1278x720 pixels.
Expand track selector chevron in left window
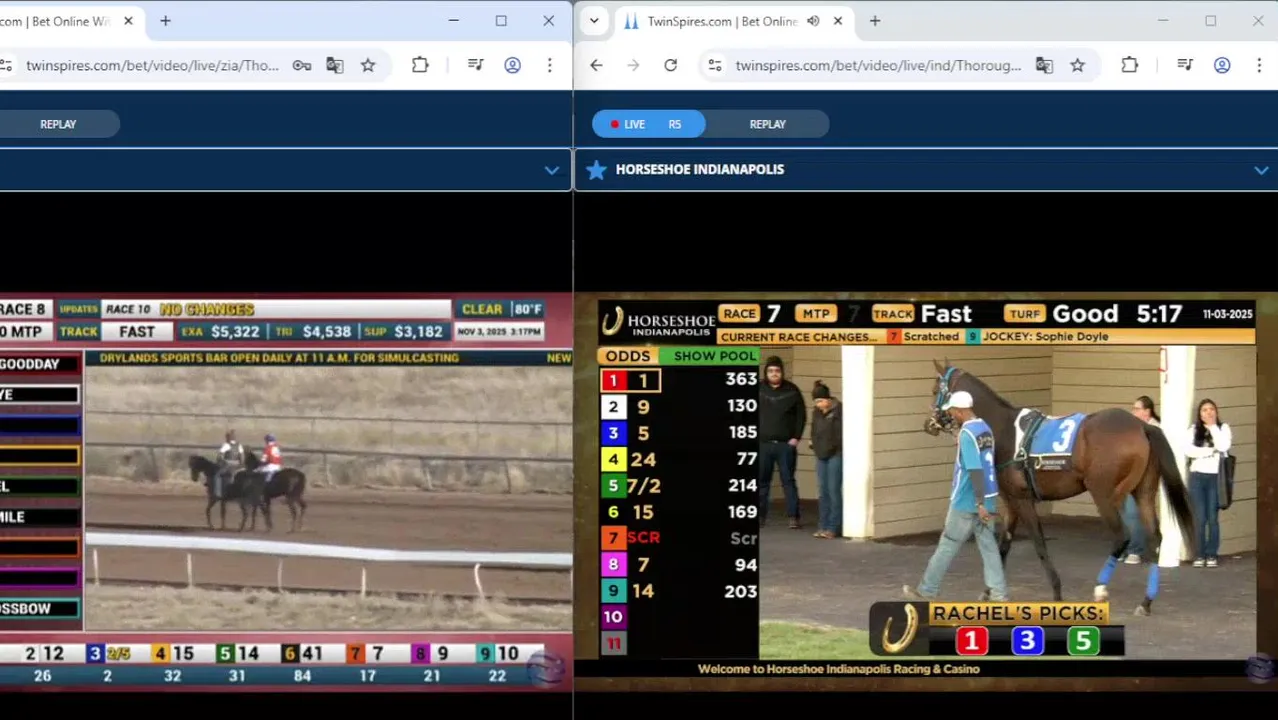[x=551, y=170]
